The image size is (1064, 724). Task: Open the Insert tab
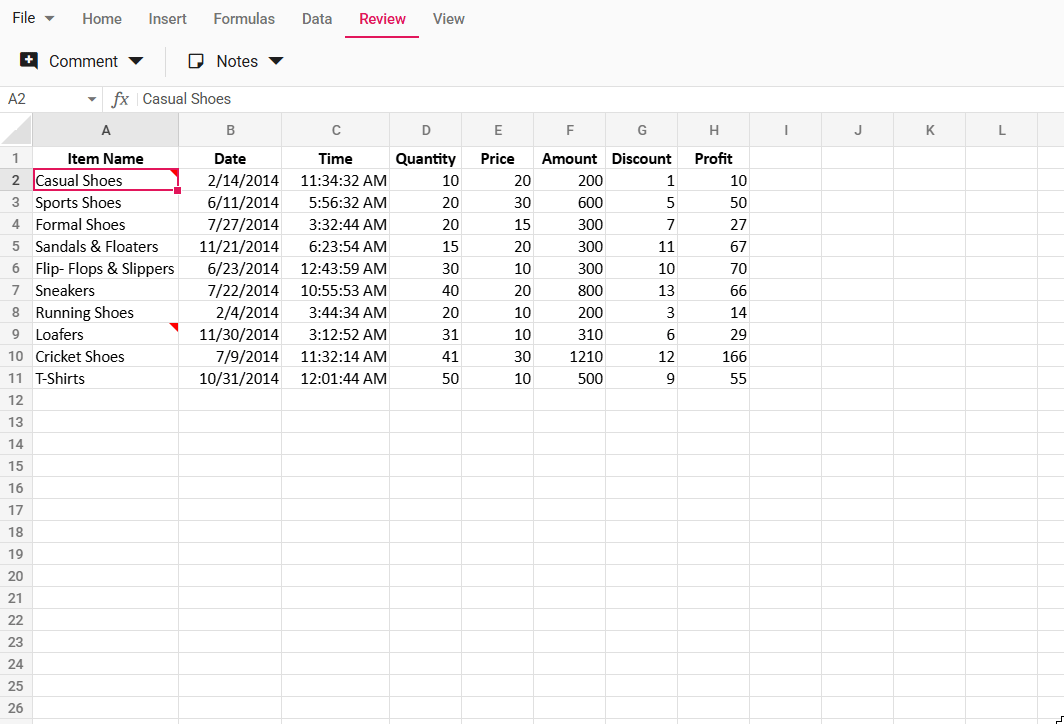pos(167,18)
